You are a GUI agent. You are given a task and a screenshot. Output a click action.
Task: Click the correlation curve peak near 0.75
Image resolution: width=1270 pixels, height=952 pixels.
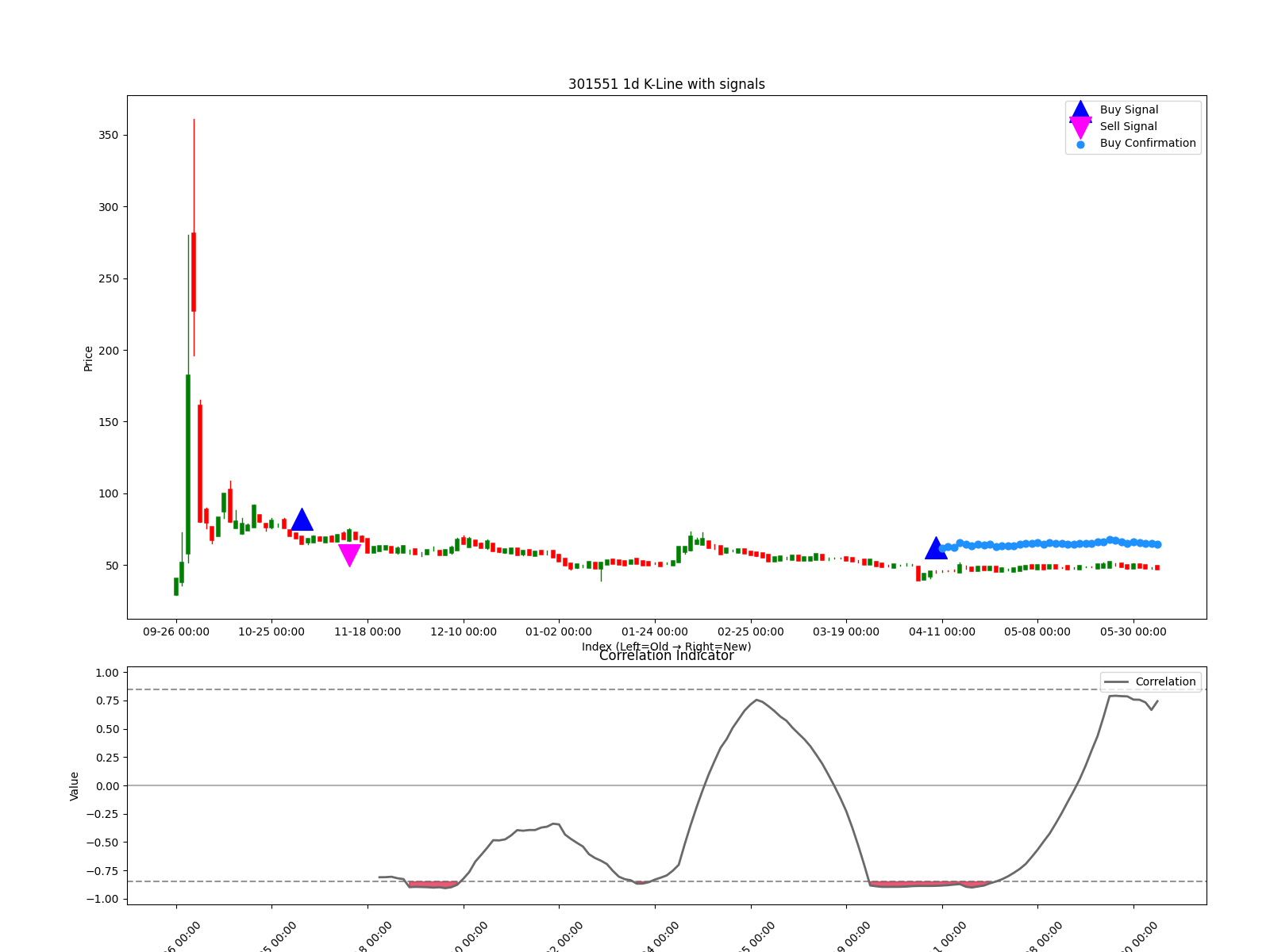pos(758,700)
